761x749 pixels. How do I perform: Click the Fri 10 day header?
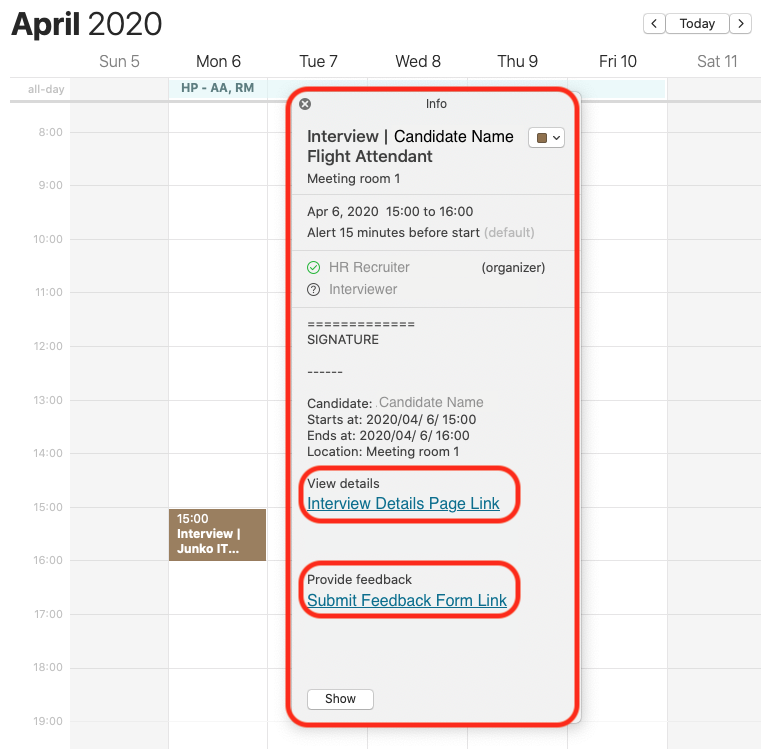point(617,61)
